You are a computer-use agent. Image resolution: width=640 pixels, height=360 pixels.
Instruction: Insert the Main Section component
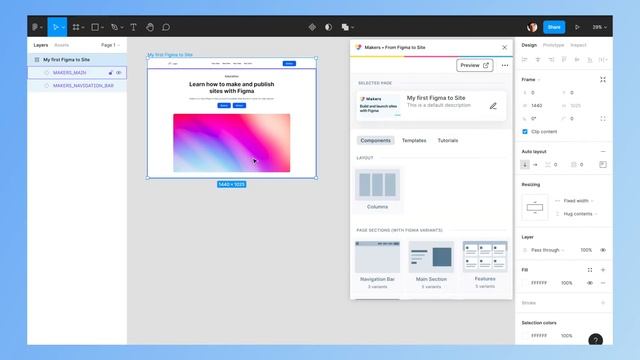point(431,264)
